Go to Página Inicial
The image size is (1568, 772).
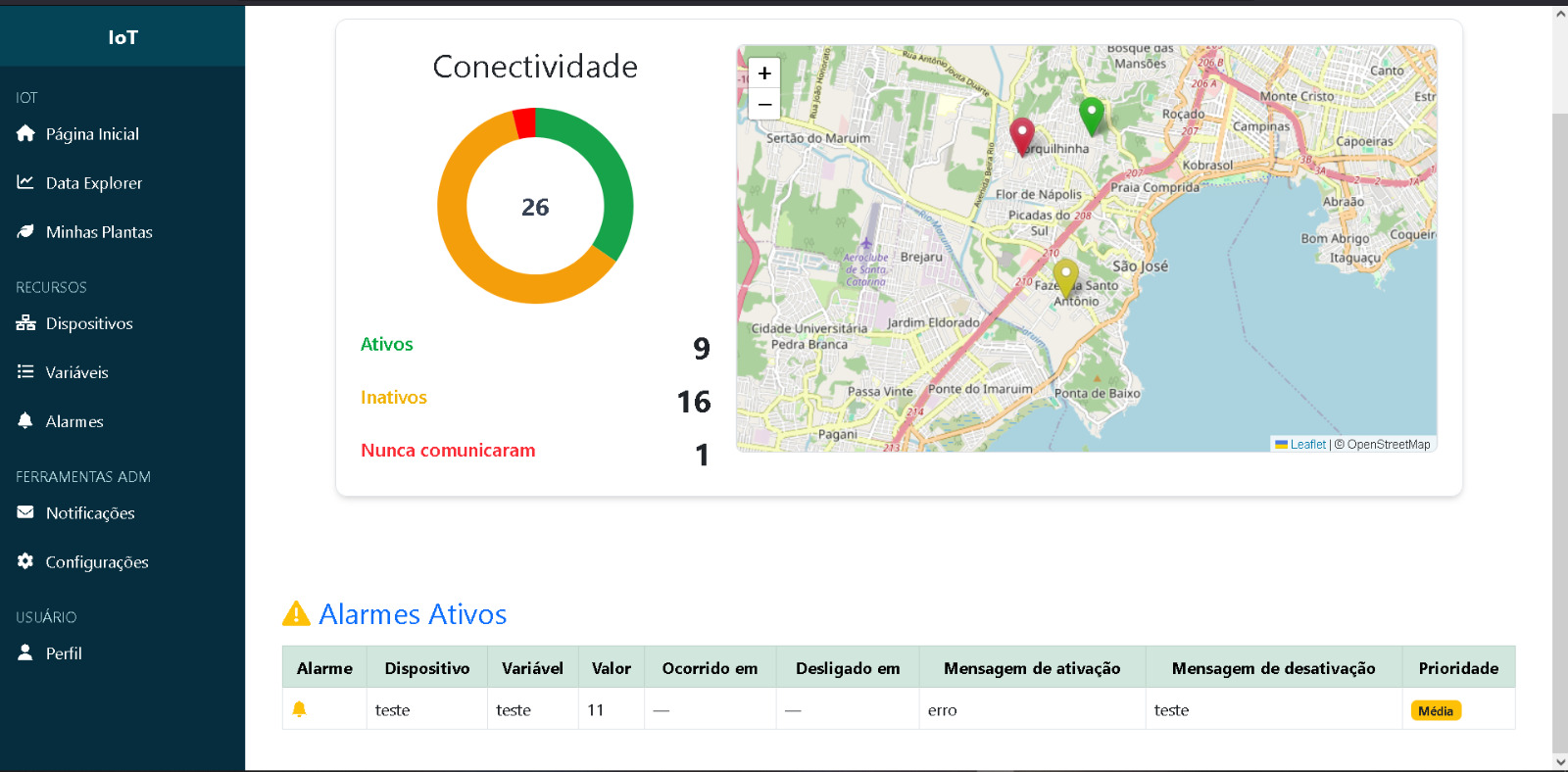92,134
